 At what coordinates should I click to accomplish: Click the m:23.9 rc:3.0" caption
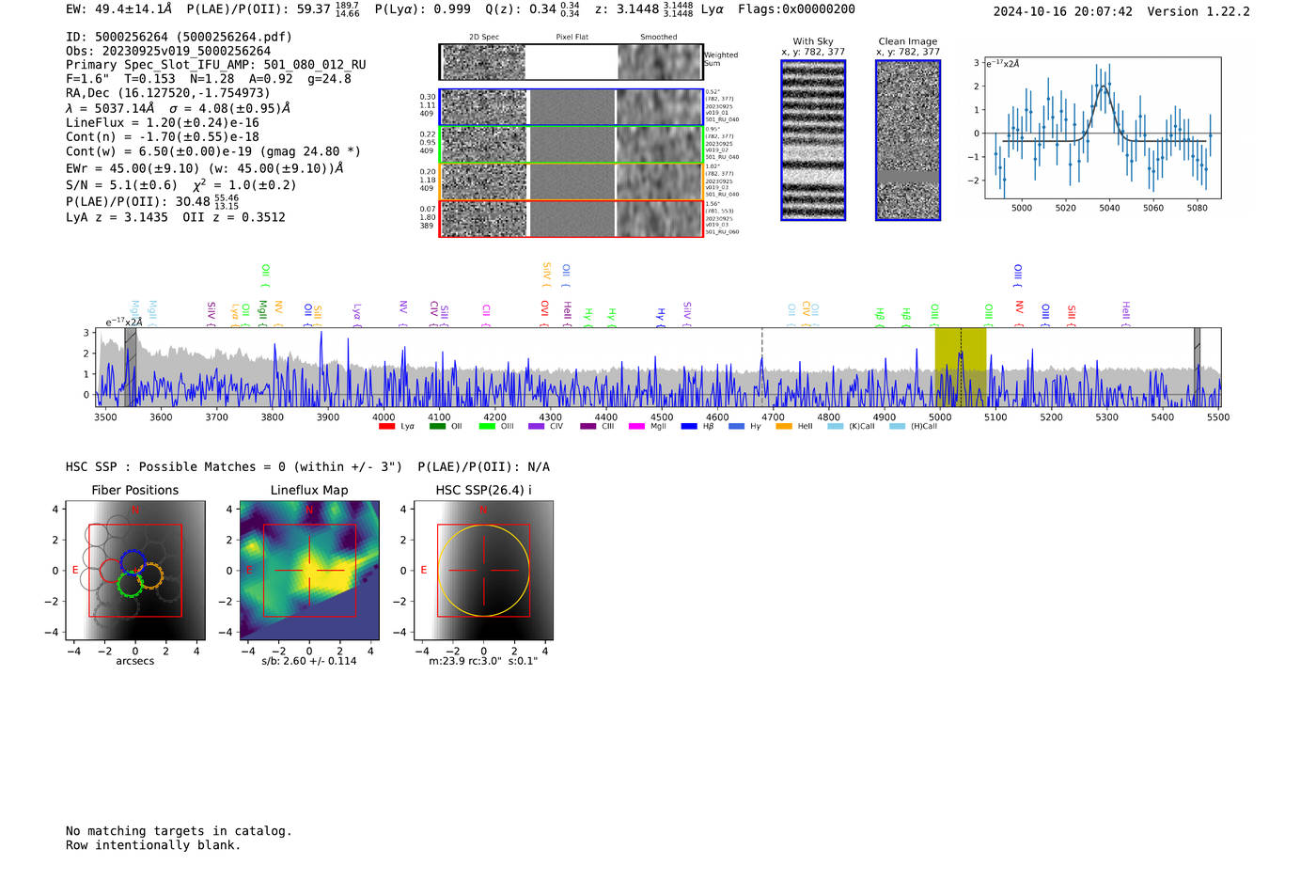[x=483, y=661]
